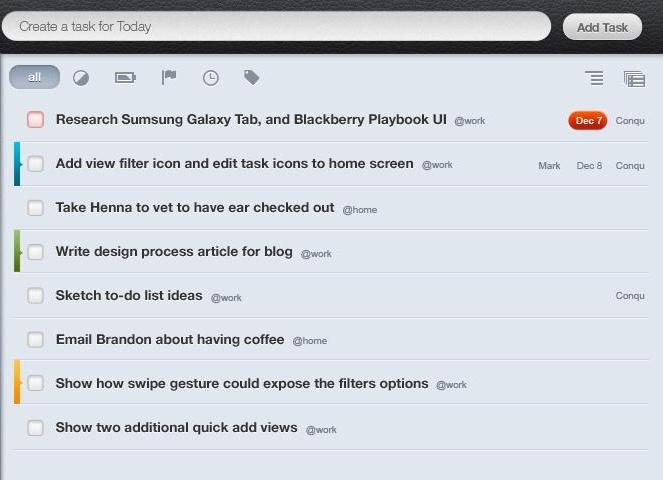The height and width of the screenshot is (480, 663).
Task: Open 'Write design process article for blog' task
Action: (174, 251)
